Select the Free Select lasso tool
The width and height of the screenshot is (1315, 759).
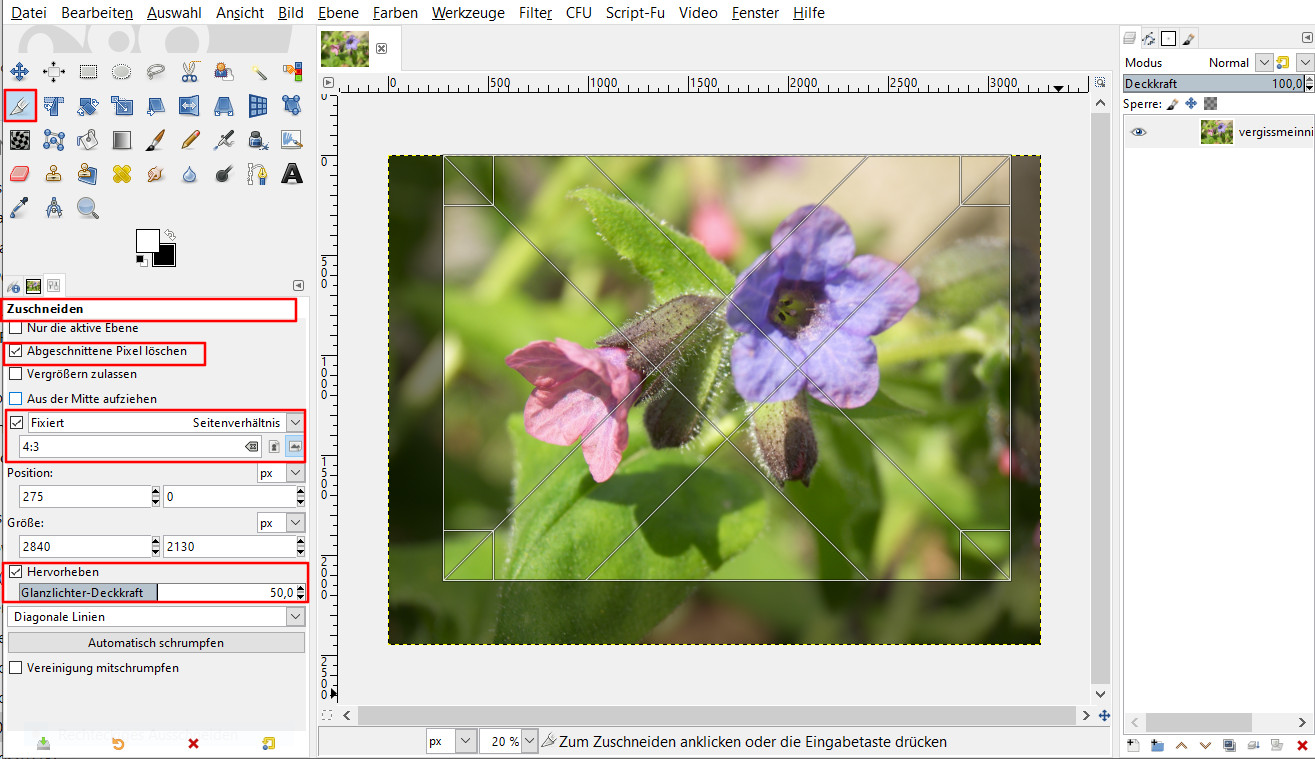(155, 72)
